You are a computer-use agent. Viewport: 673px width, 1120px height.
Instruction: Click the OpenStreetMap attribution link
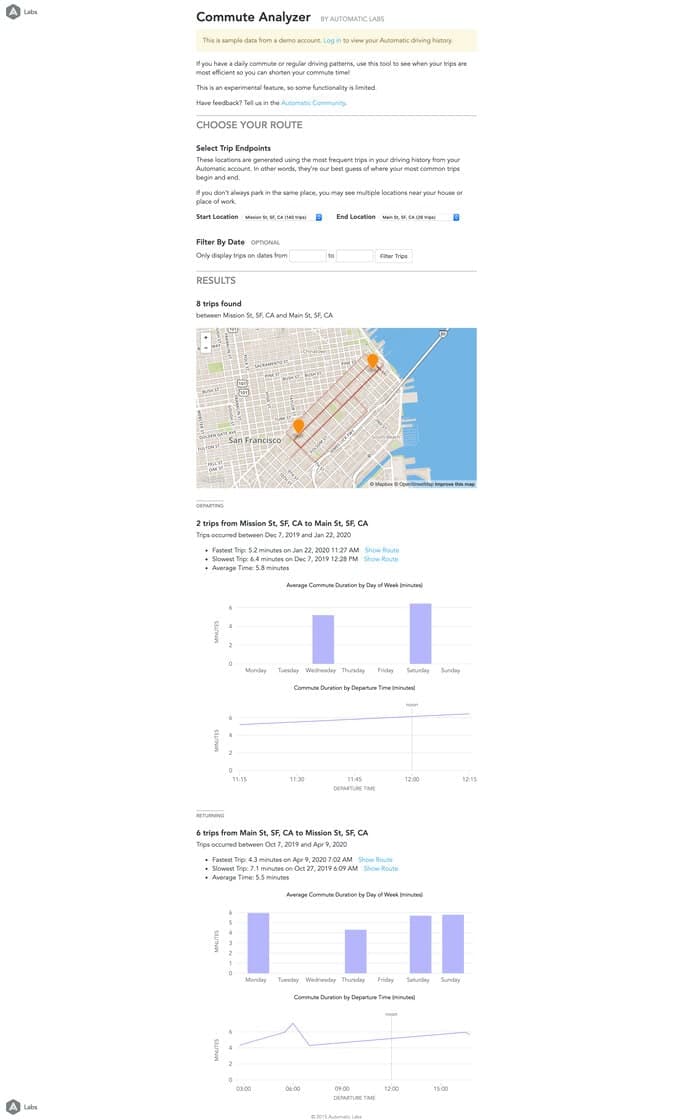click(x=414, y=484)
